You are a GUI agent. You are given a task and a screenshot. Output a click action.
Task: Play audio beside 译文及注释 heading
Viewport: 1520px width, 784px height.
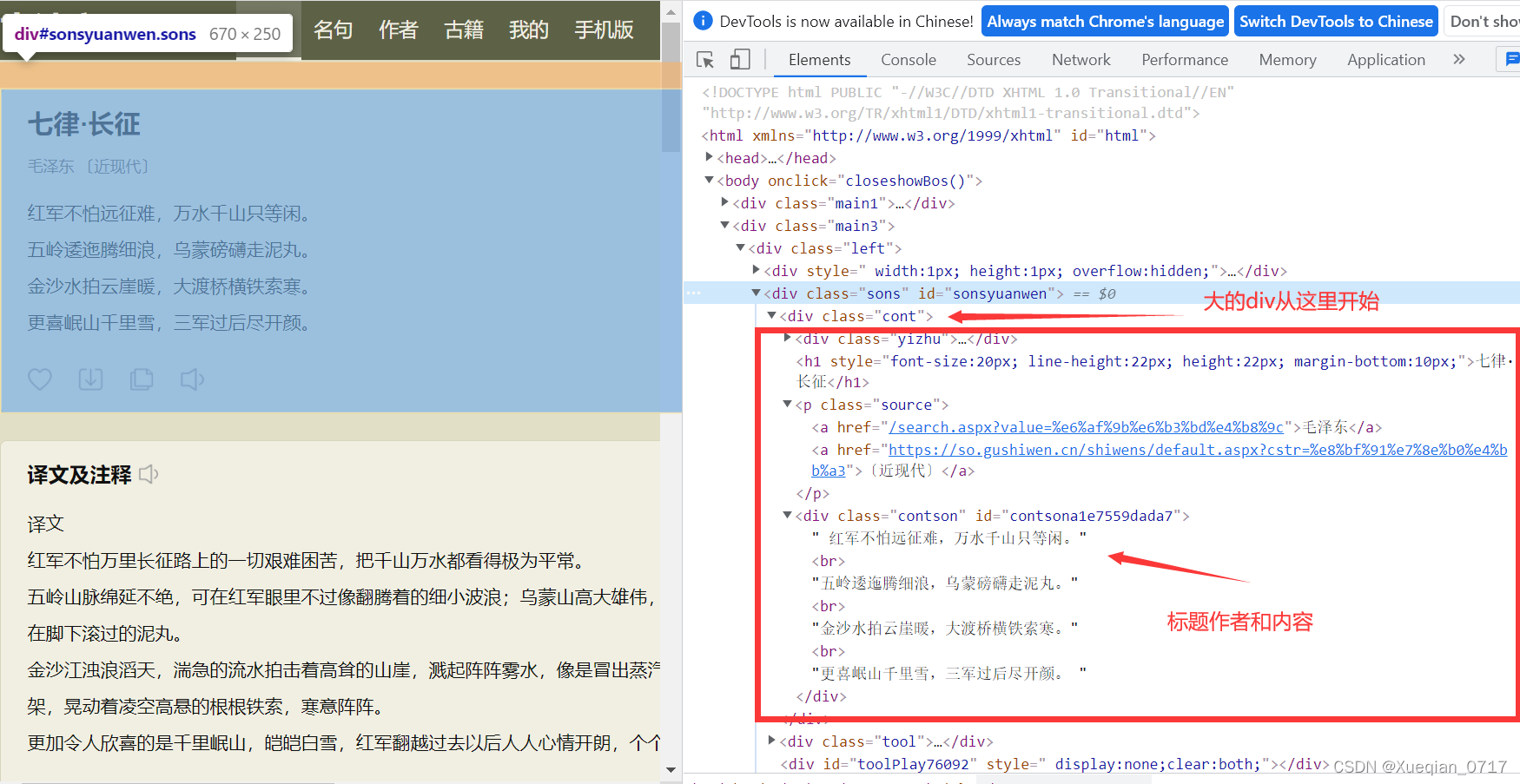pos(149,474)
